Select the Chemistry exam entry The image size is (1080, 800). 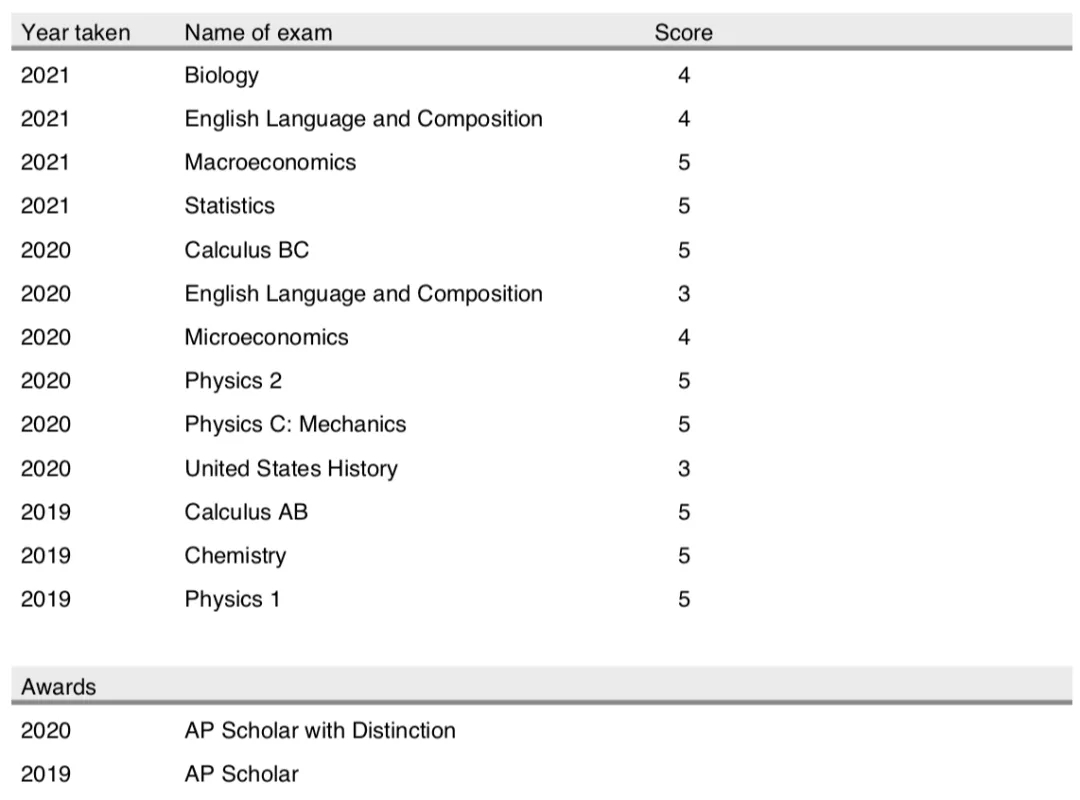235,556
